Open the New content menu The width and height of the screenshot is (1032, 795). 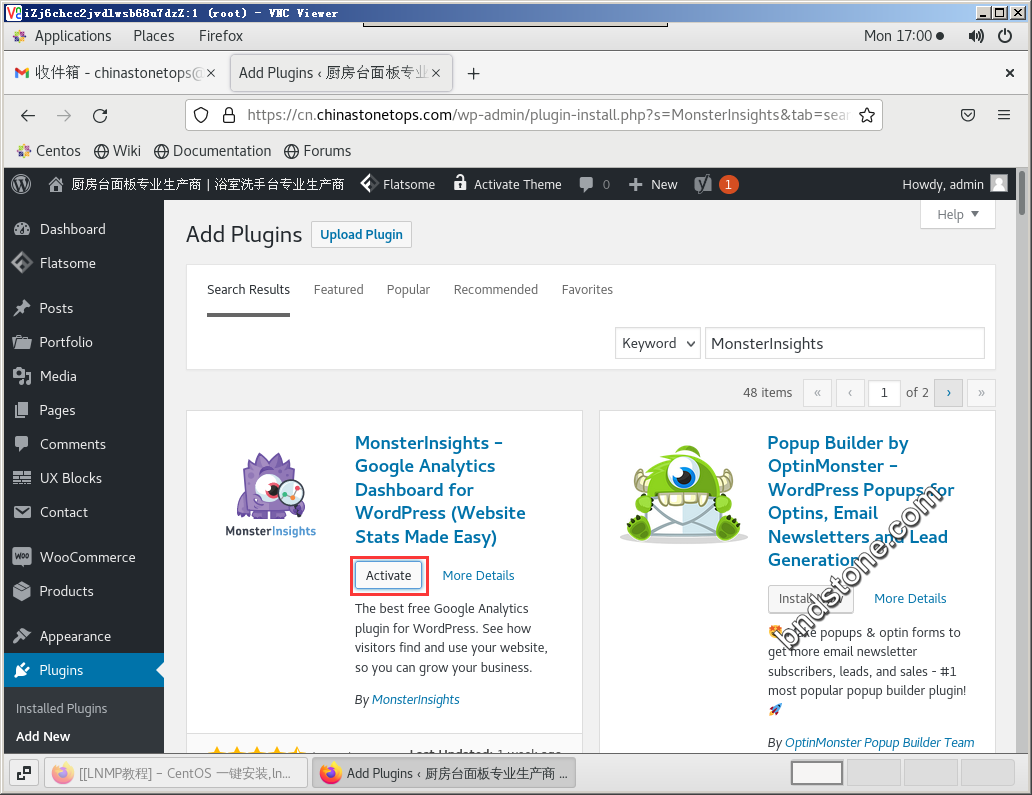pyautogui.click(x=653, y=184)
